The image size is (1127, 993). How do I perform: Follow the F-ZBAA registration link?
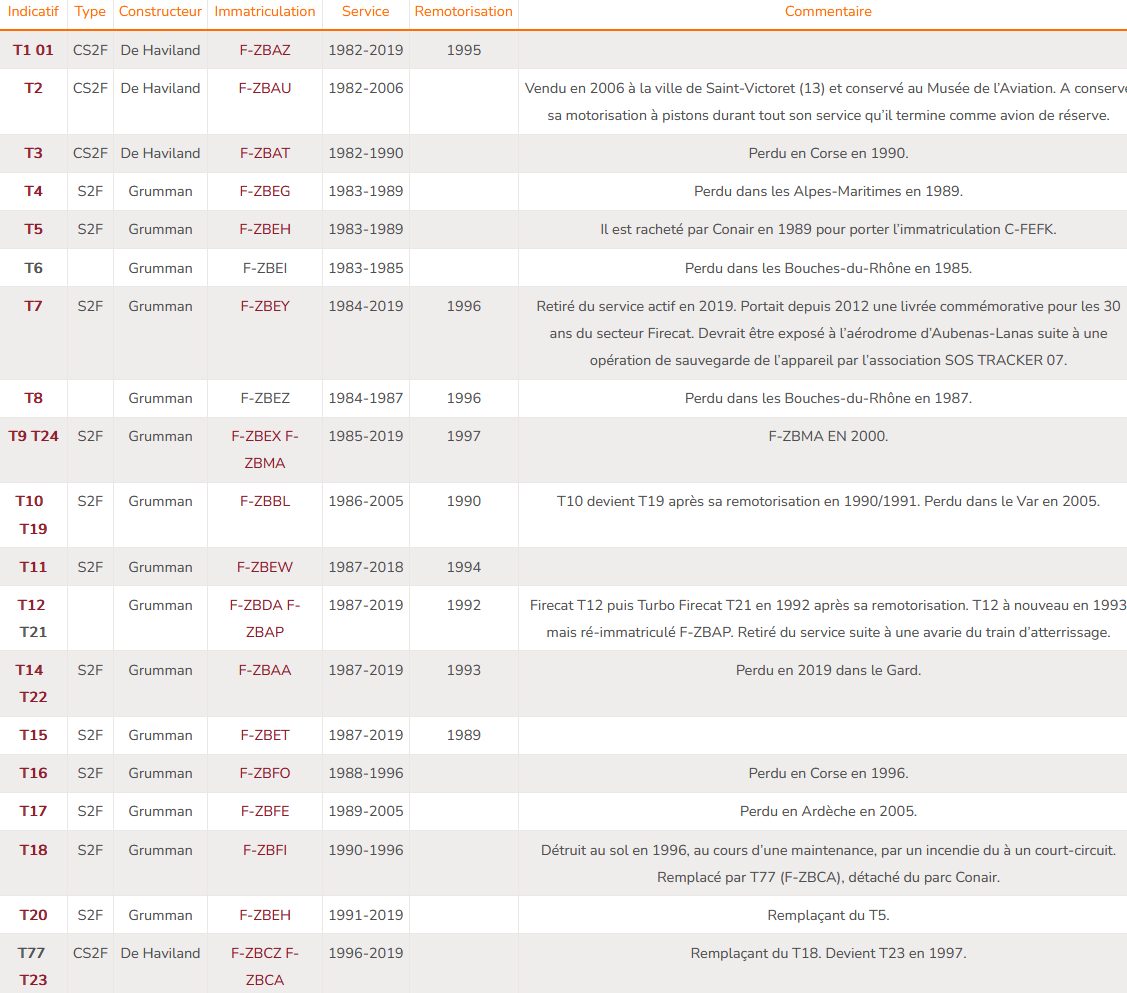point(264,670)
